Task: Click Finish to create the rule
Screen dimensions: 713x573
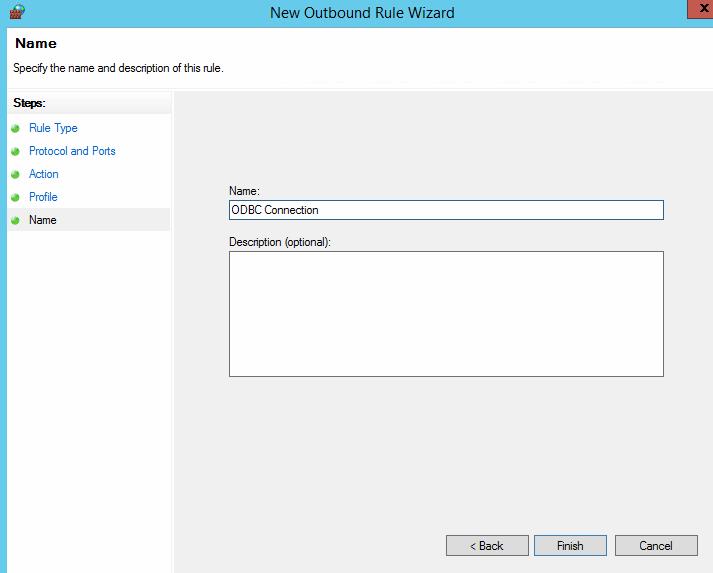Action: pos(570,546)
